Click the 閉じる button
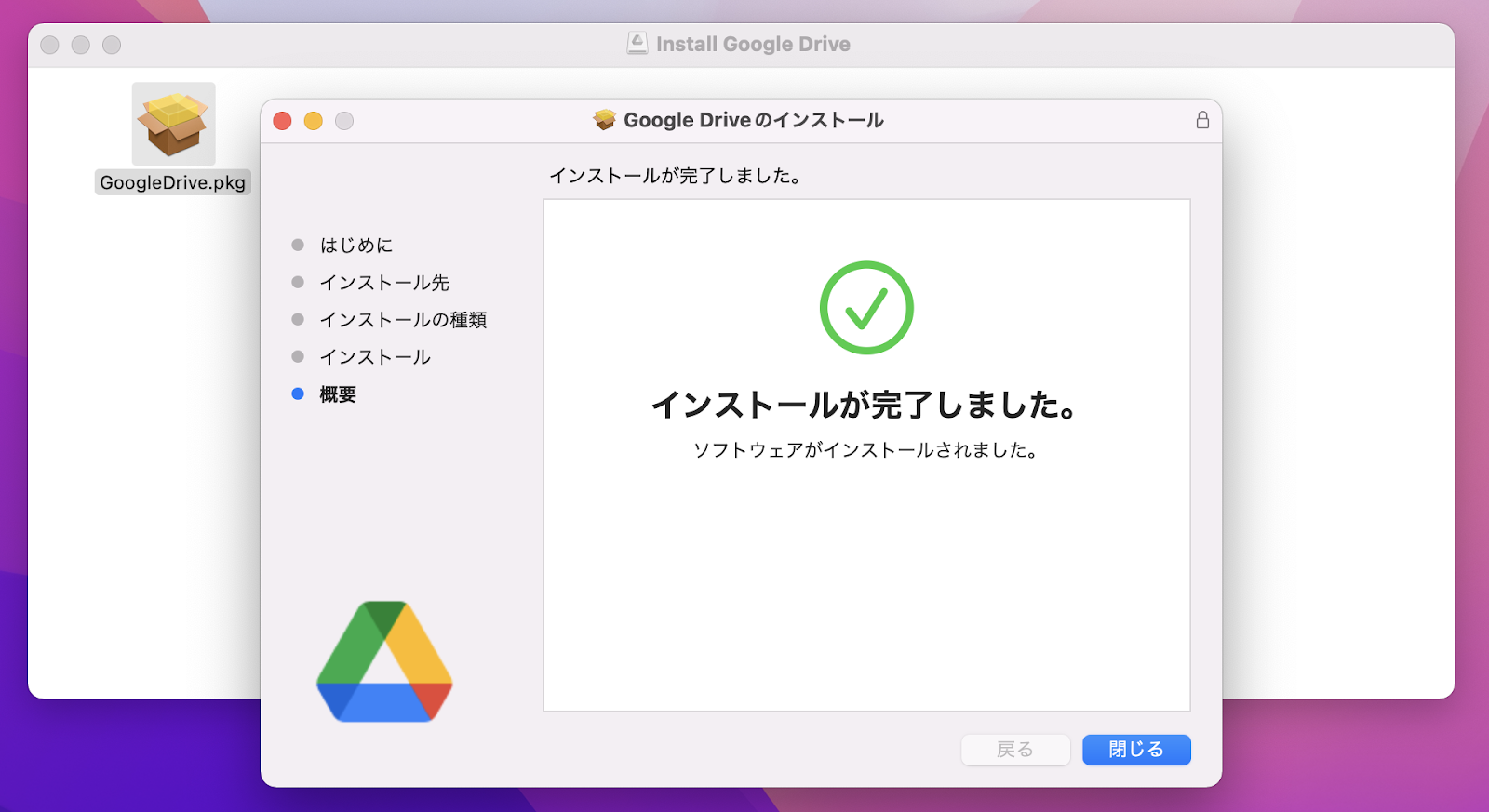The image size is (1489, 812). [x=1136, y=750]
